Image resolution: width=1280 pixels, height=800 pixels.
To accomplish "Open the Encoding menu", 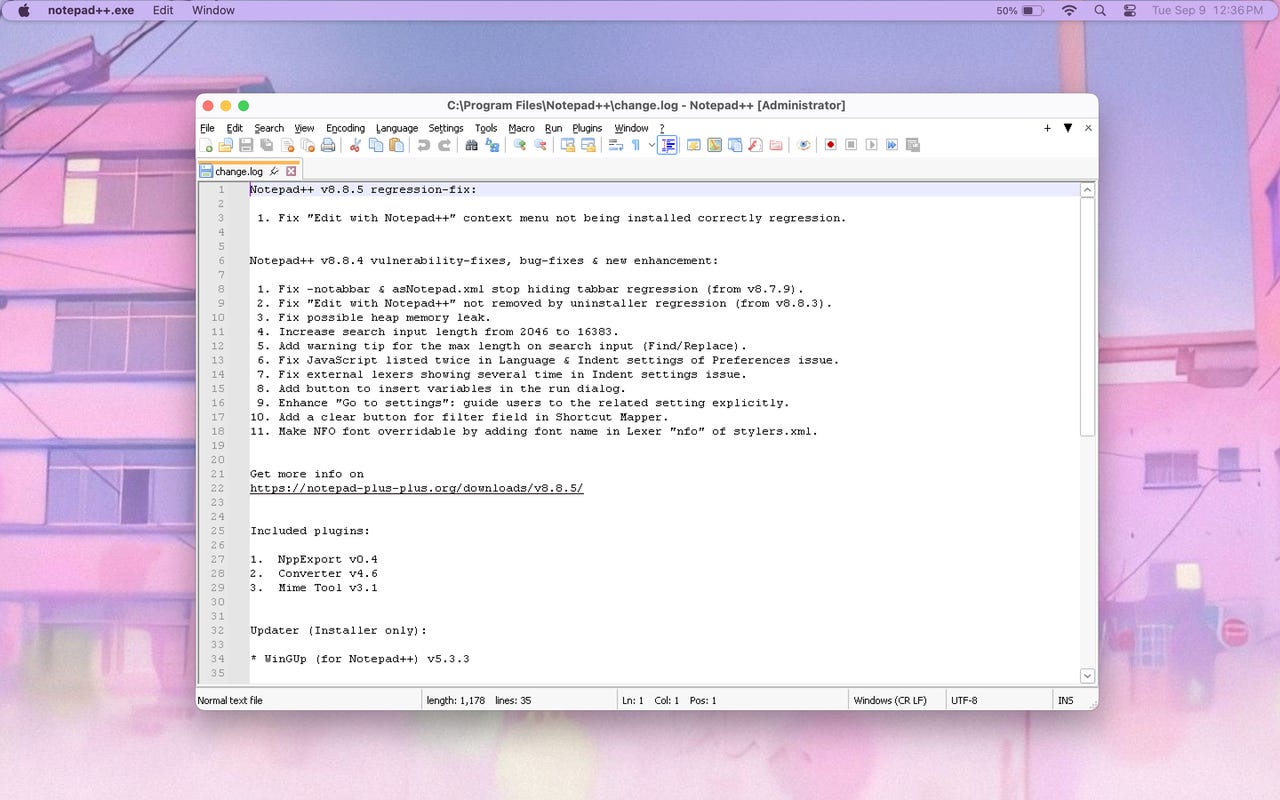I will [345, 128].
